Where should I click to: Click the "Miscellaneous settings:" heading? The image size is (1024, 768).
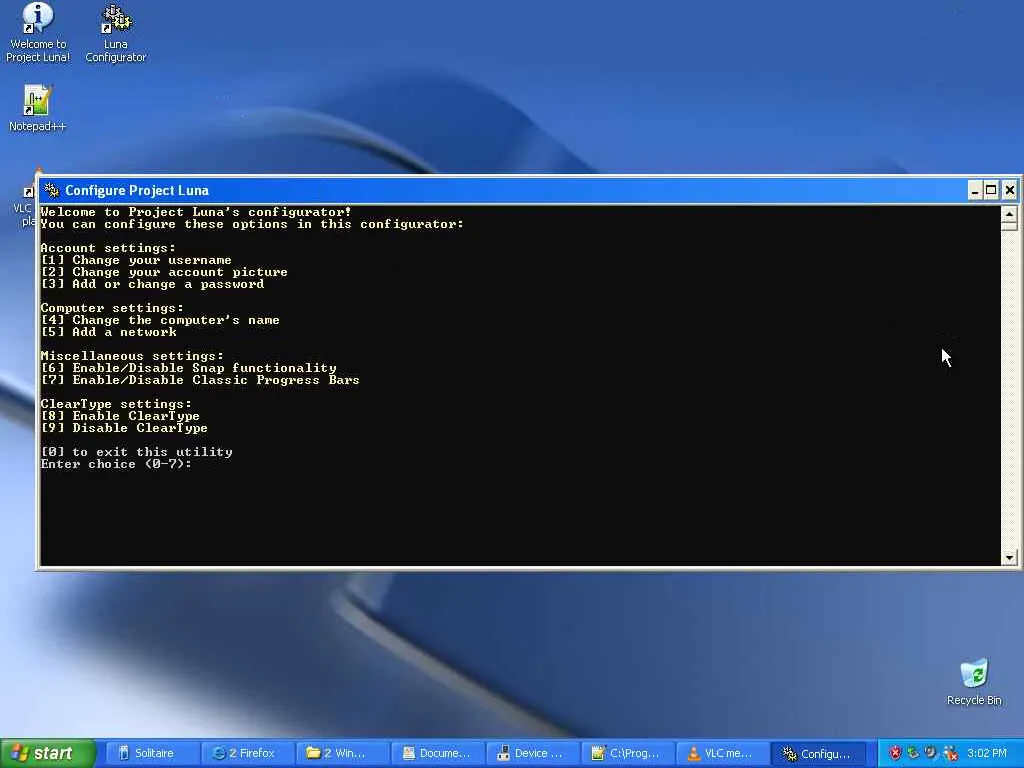[132, 356]
